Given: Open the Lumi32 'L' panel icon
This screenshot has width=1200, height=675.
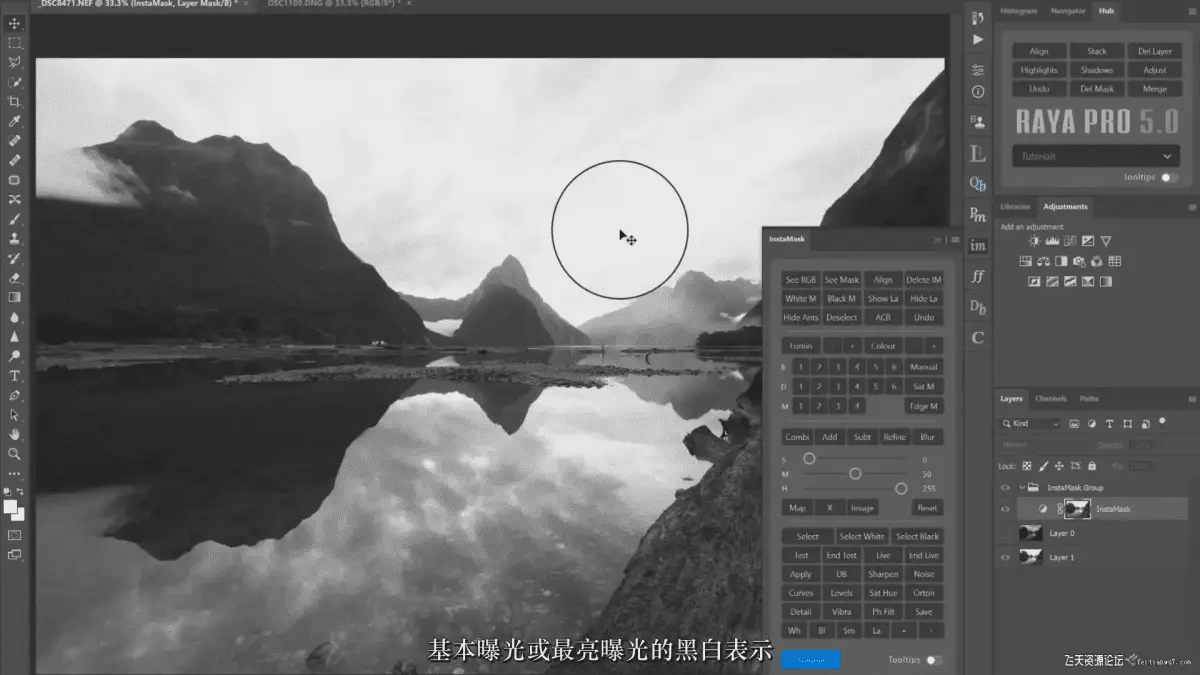Looking at the screenshot, I should [978, 154].
